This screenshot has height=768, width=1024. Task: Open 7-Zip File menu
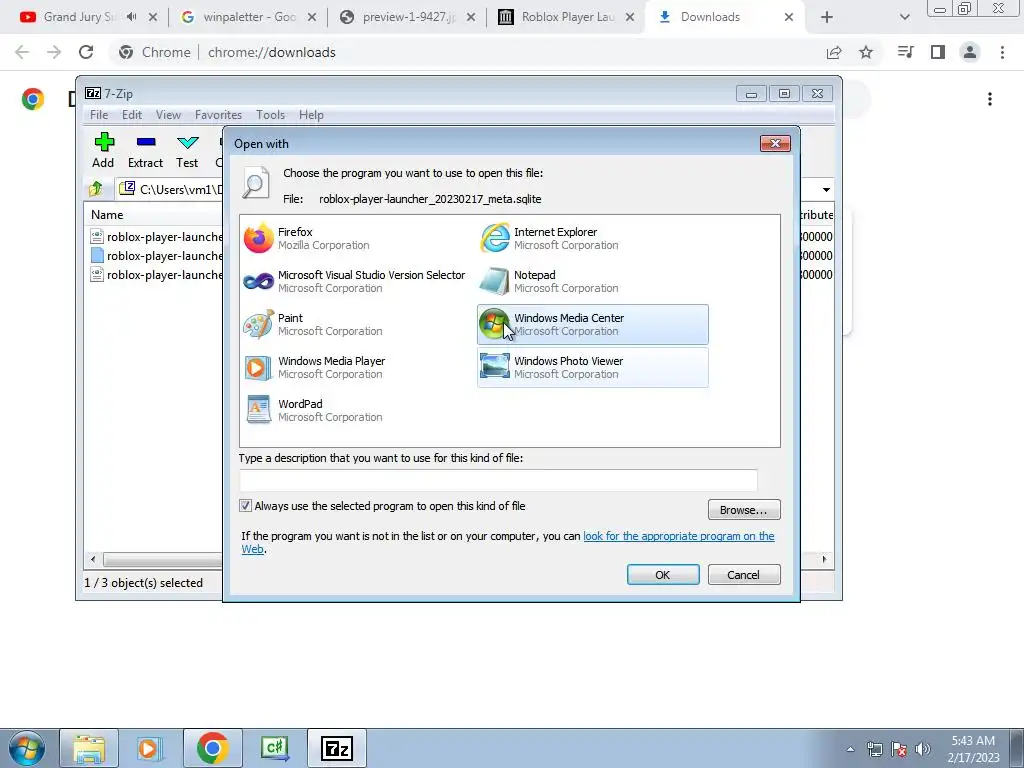[99, 115]
